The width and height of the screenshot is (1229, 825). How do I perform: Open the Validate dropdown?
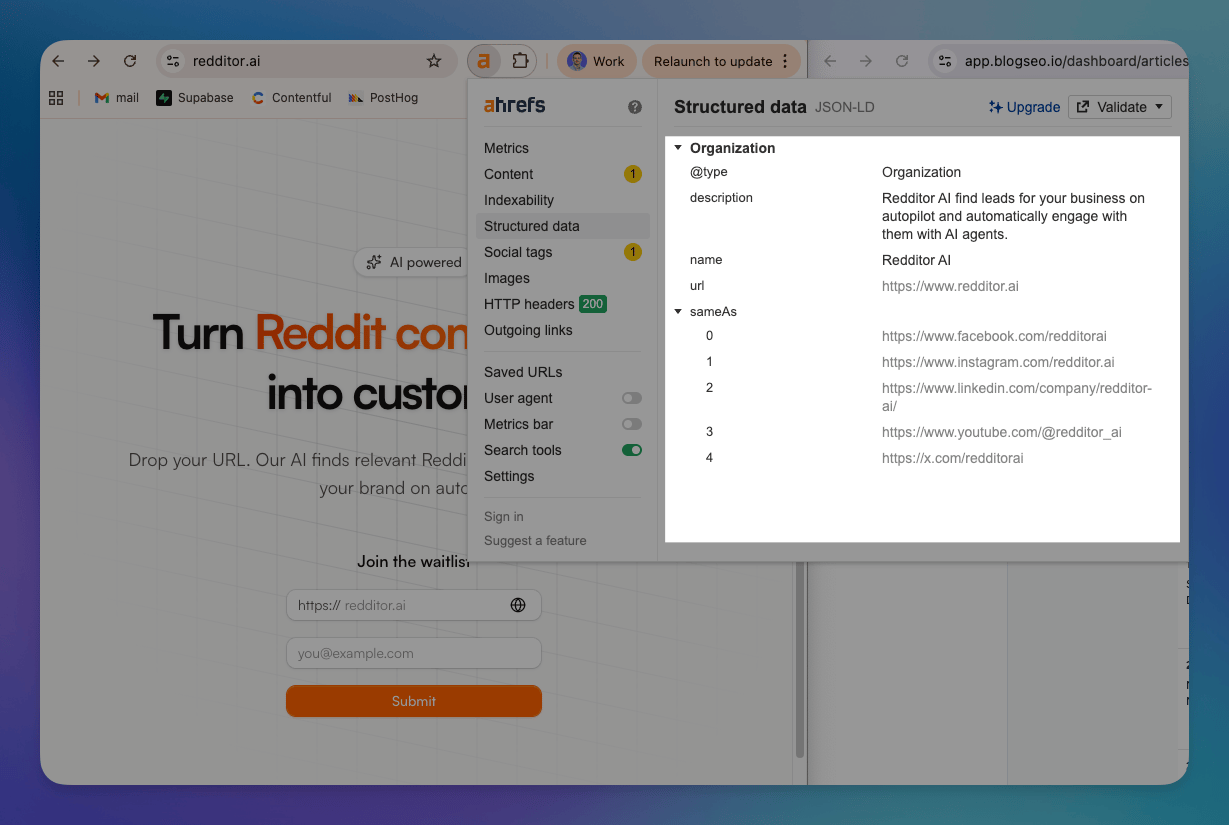[x=1120, y=107]
